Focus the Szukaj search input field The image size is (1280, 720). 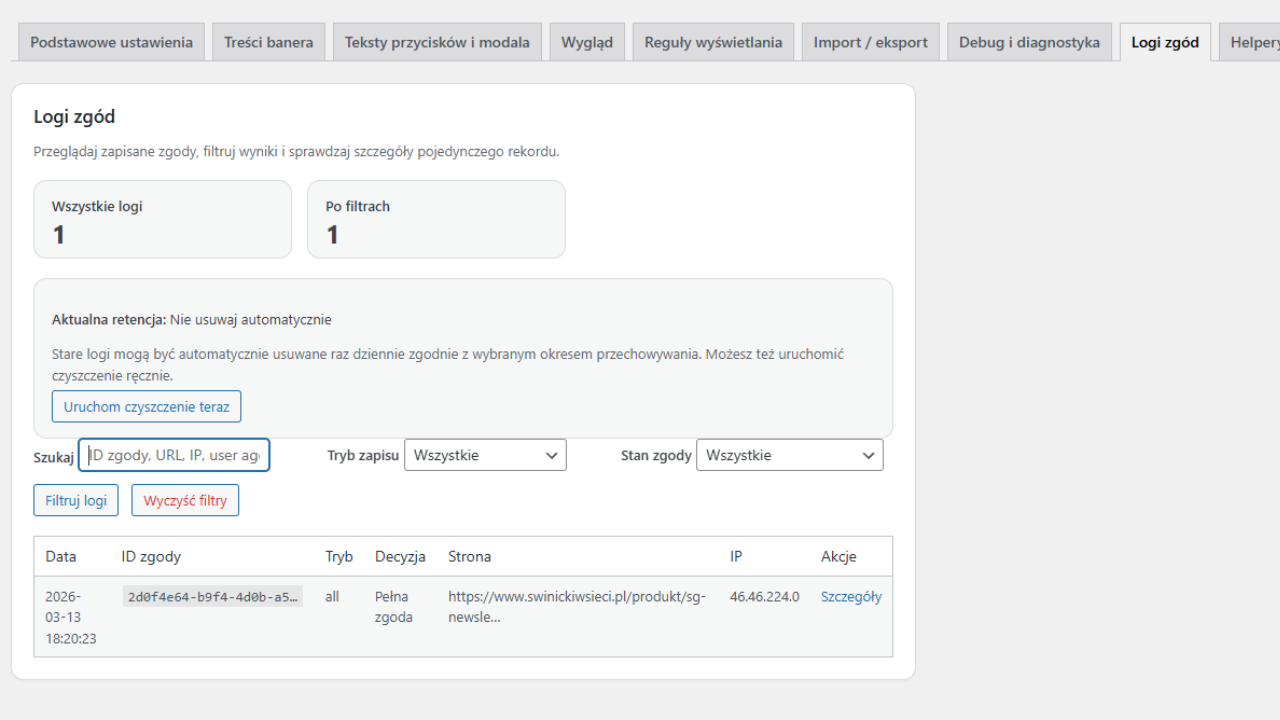click(174, 455)
